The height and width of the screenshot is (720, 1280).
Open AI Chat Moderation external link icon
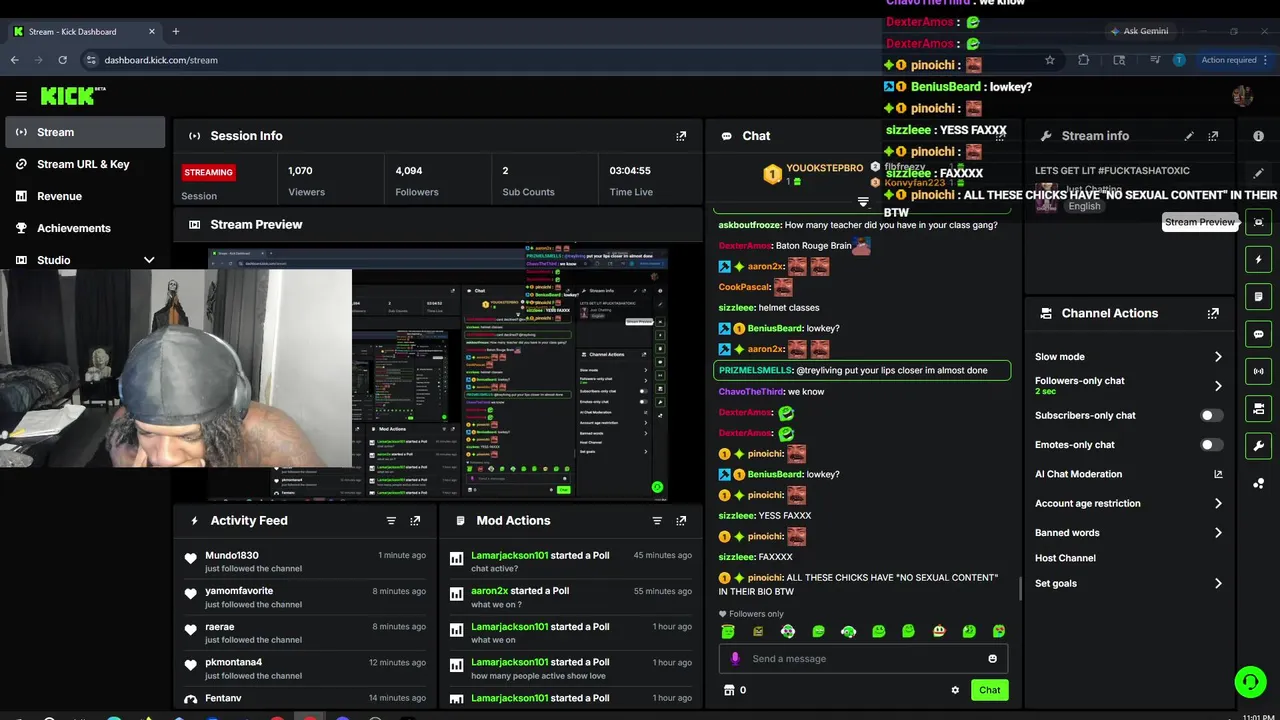[1218, 474]
